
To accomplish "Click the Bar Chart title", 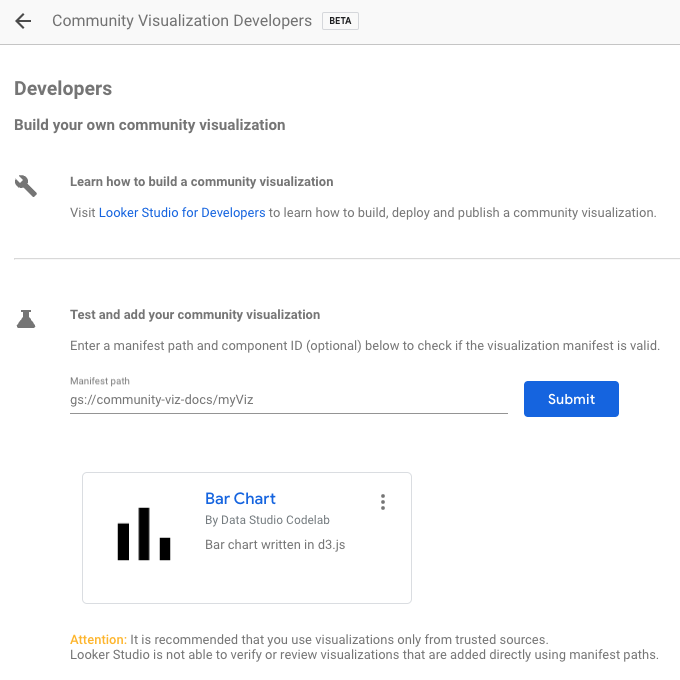I will click(240, 498).
